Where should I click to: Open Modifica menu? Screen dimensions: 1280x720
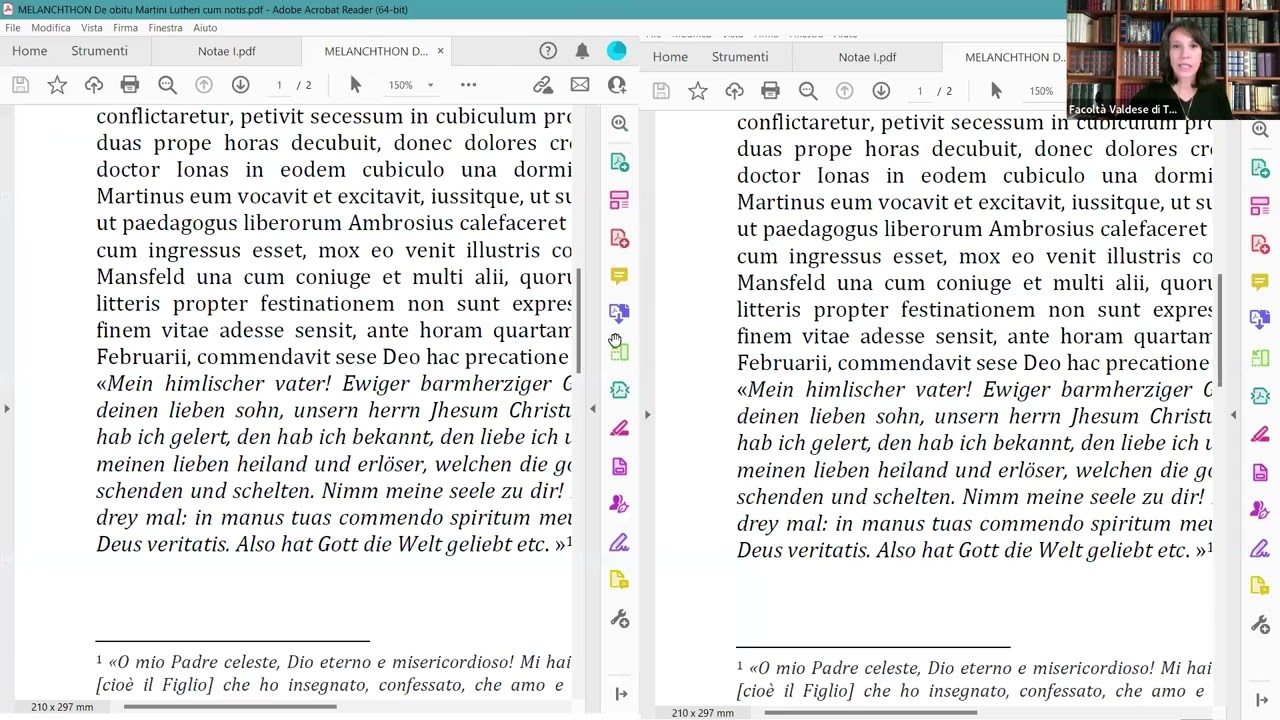coord(50,28)
